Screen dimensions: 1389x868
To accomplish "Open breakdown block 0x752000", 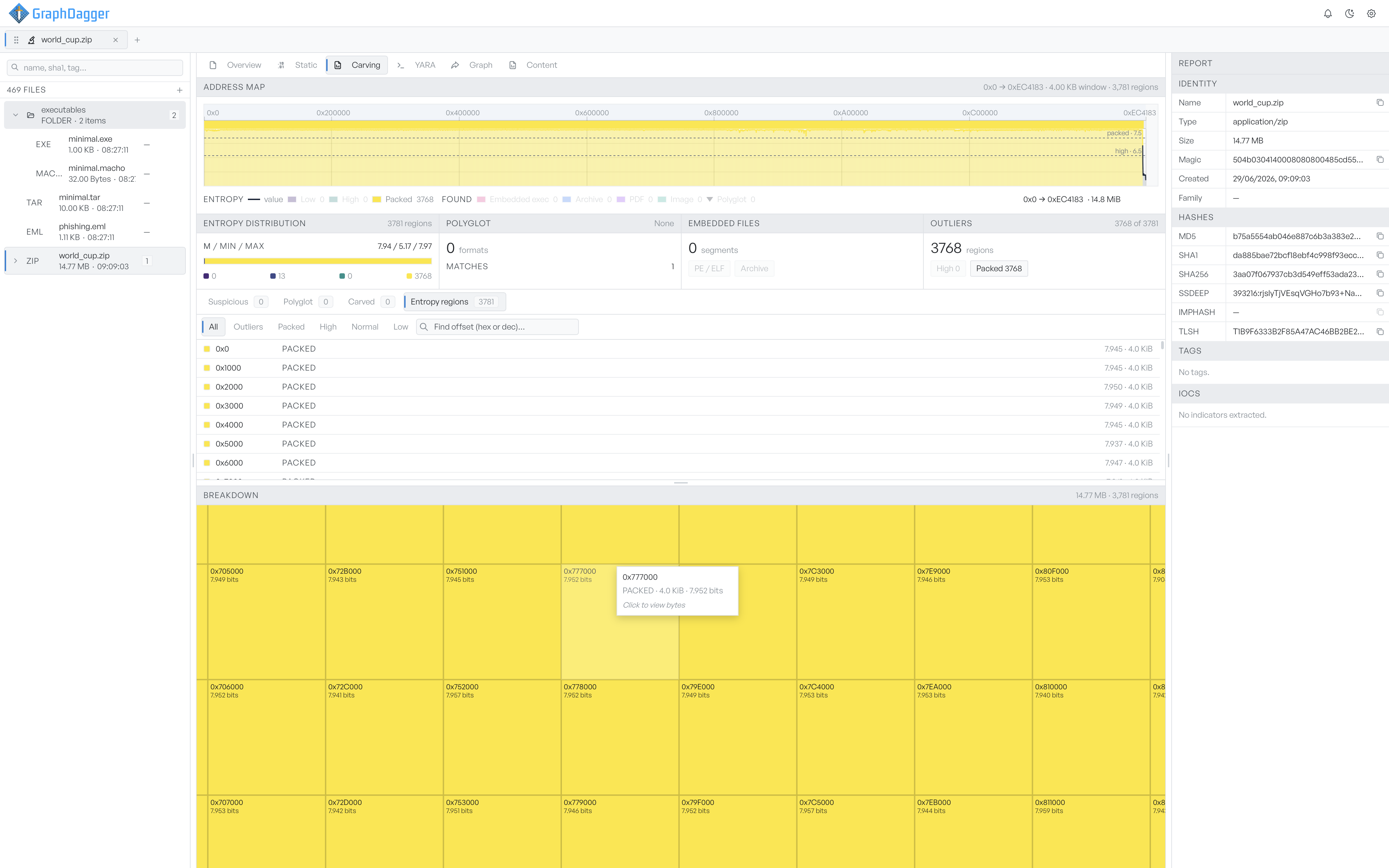I will coord(502,738).
